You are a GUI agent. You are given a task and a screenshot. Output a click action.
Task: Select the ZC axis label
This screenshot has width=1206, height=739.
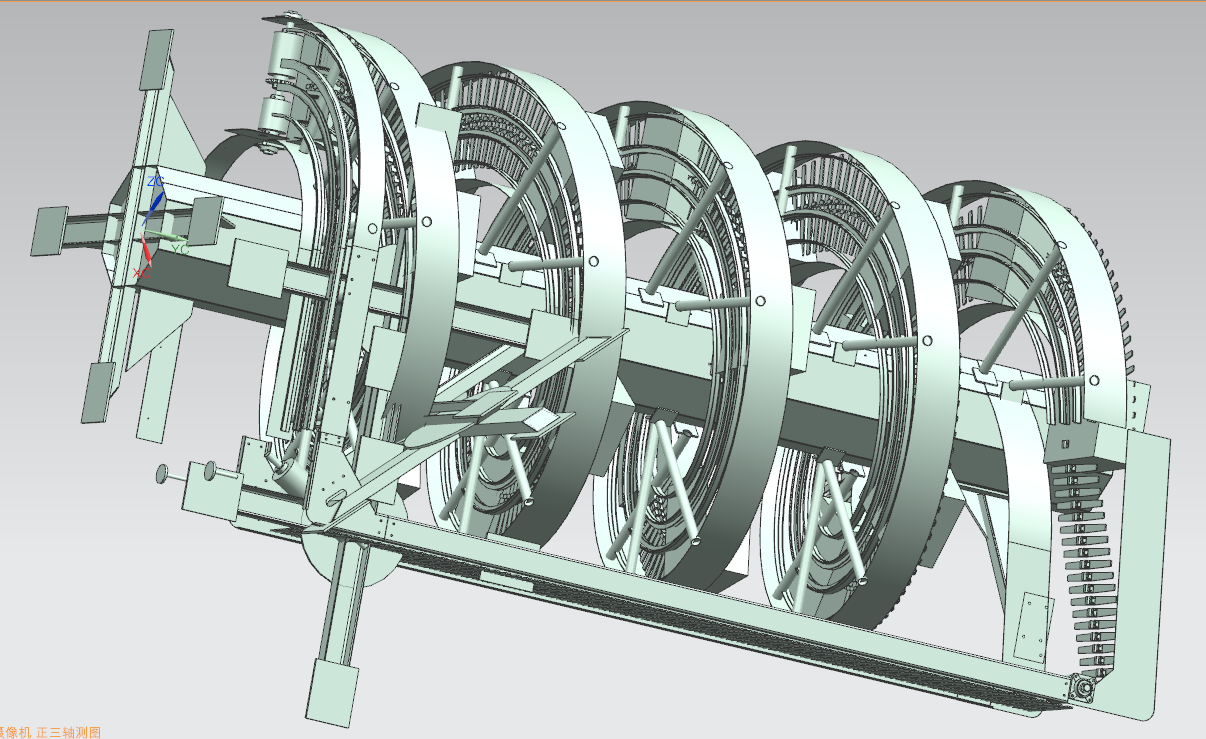click(x=155, y=182)
